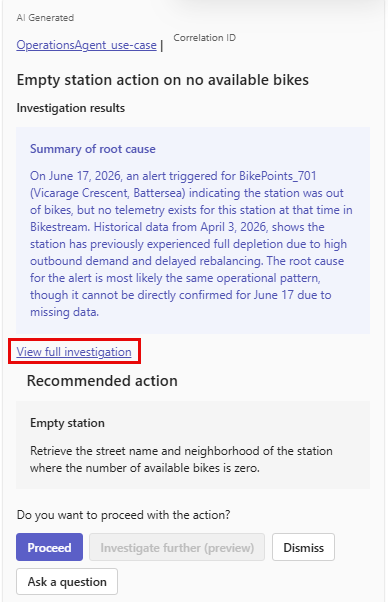Click the Proceed button
388x602 pixels.
click(x=50, y=547)
